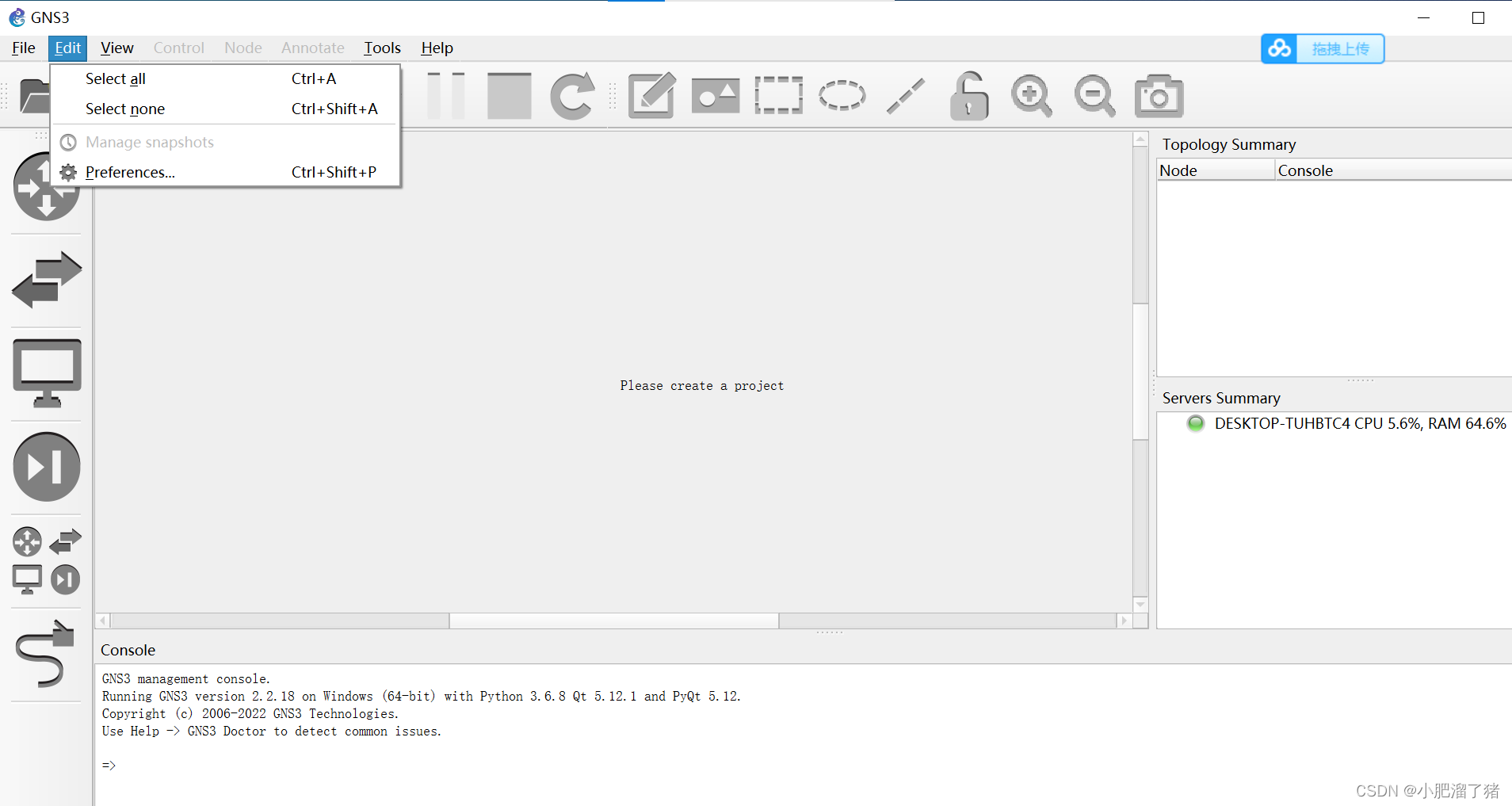Click the scroll down arrow of workspace
The image size is (1512, 806).
coord(1140,604)
